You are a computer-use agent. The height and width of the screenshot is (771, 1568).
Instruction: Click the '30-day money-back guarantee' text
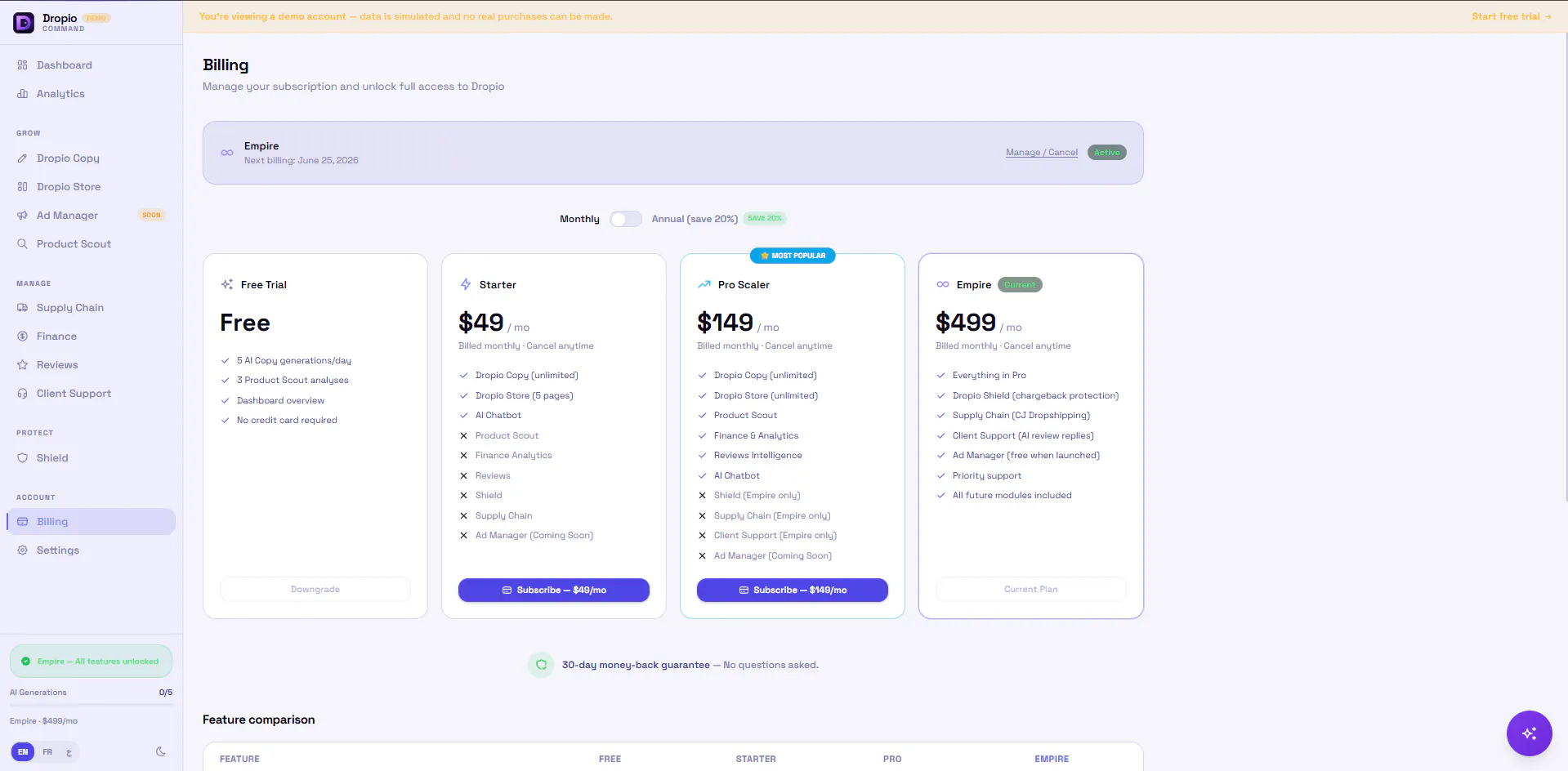point(636,666)
